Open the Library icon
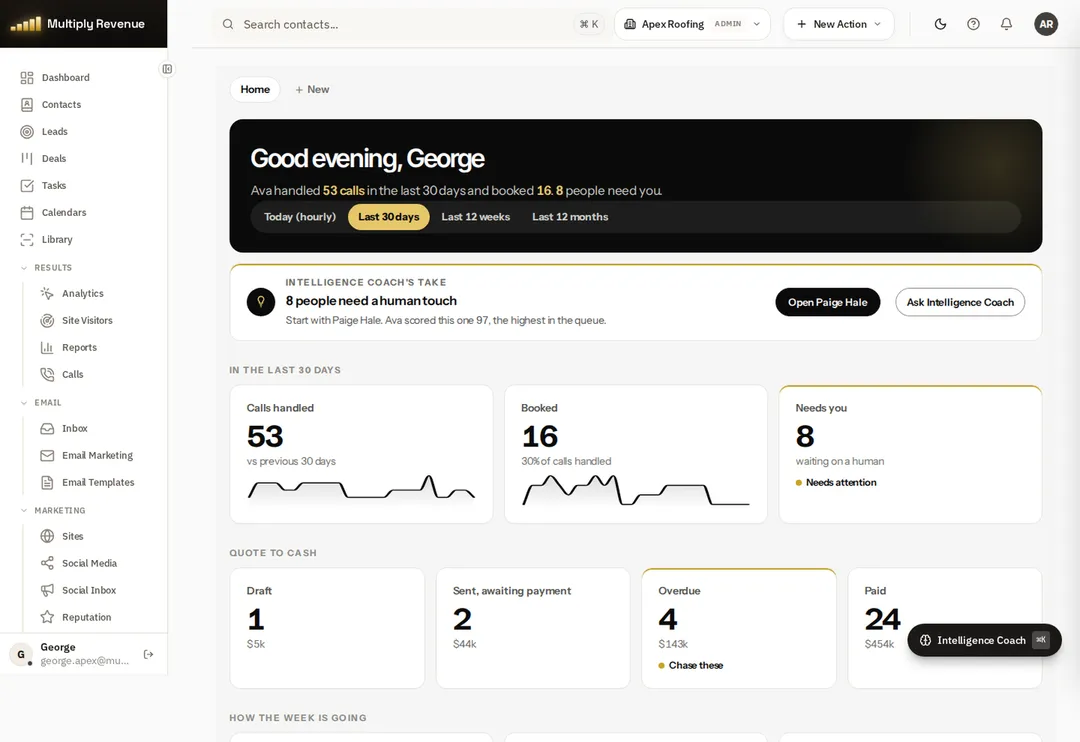This screenshot has height=742, width=1080. tap(27, 240)
